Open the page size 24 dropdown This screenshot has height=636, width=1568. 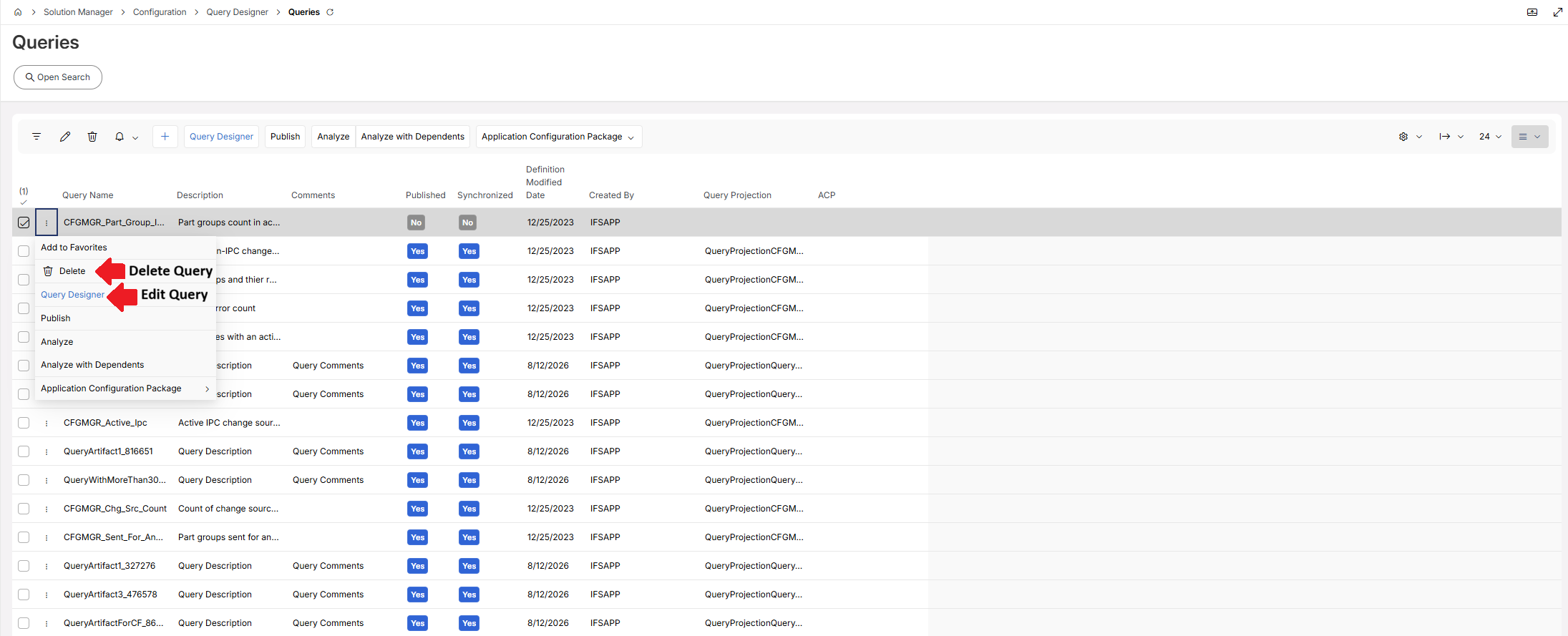pyautogui.click(x=1490, y=137)
